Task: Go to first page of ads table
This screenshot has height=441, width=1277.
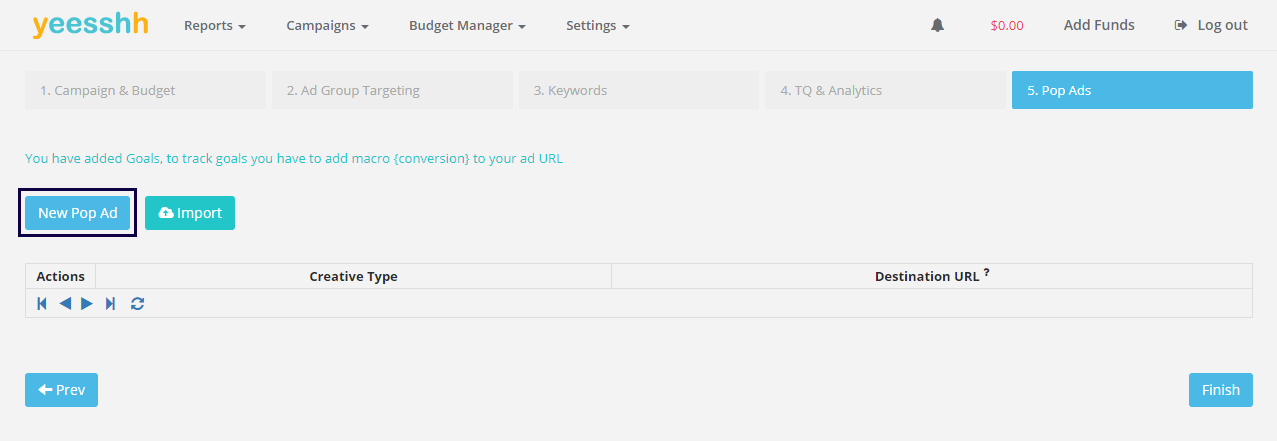Action: click(x=42, y=303)
